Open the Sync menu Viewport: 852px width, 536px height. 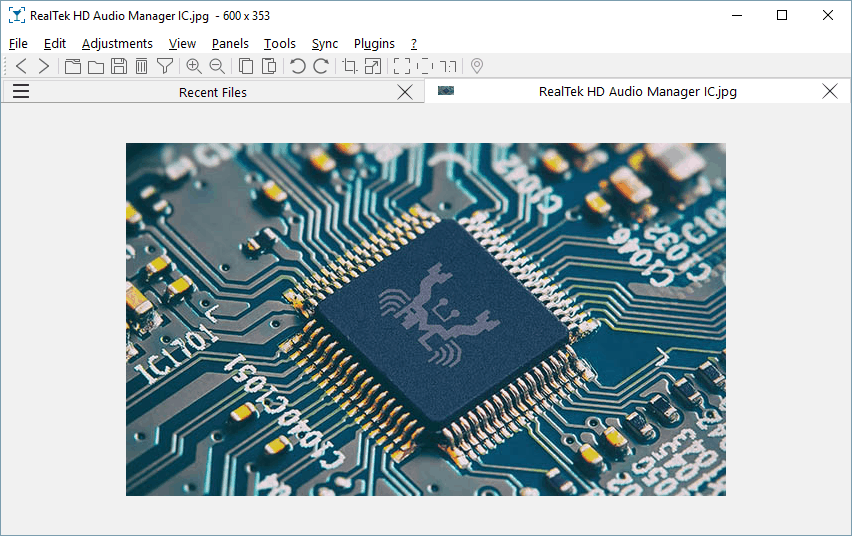coord(325,43)
